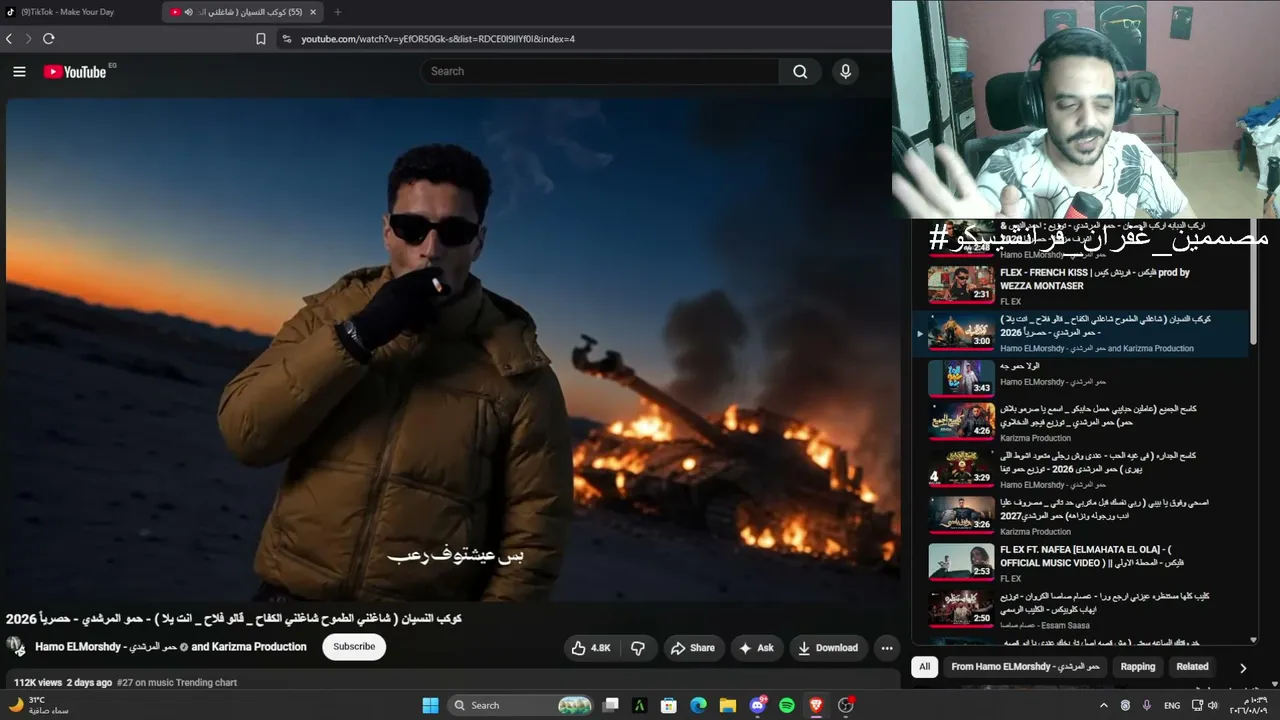Play the 4:26 Karizma Production playlist video
The width and height of the screenshot is (1280, 720).
1081,422
